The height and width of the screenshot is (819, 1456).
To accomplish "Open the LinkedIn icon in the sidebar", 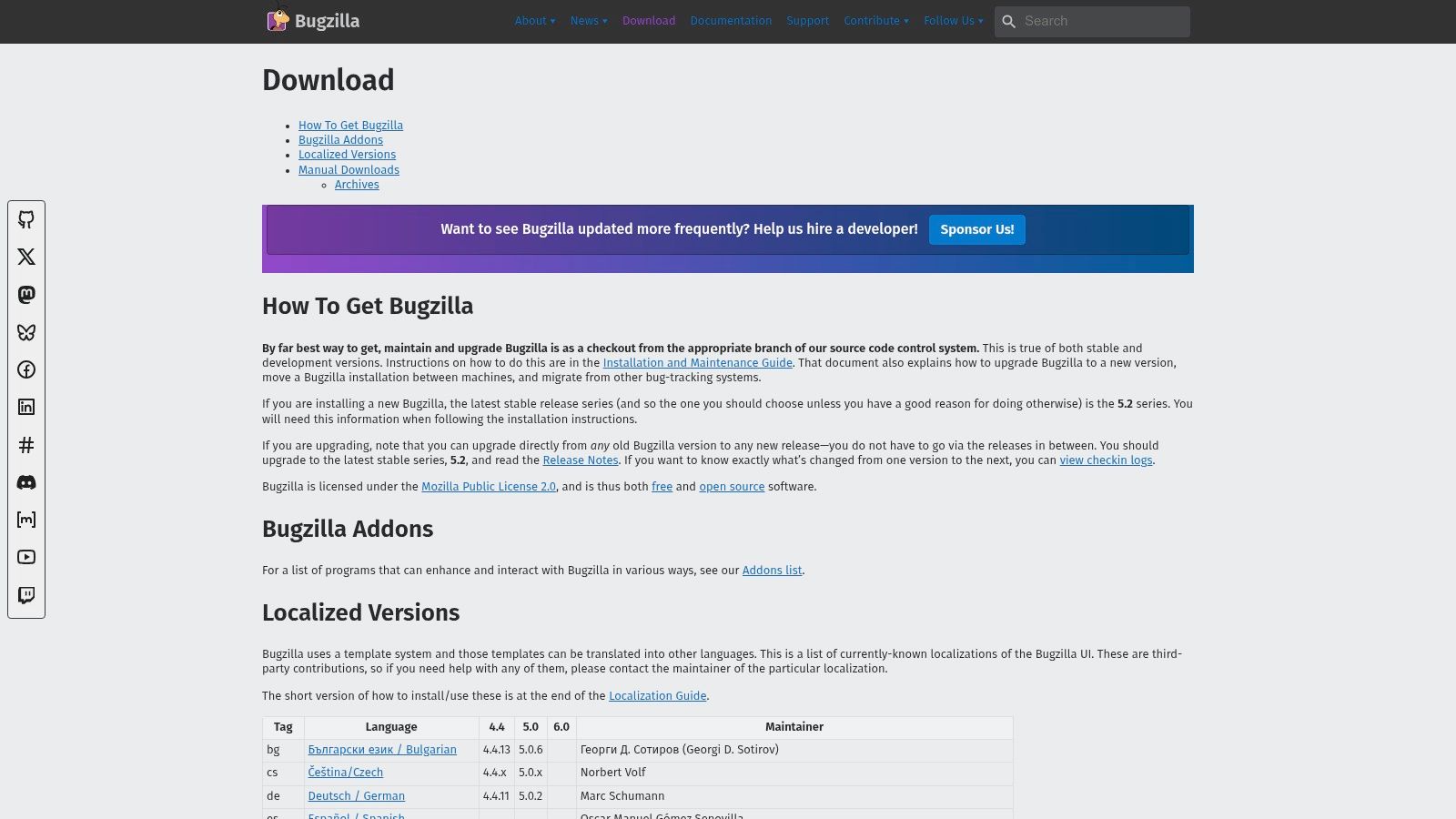I will (x=26, y=407).
